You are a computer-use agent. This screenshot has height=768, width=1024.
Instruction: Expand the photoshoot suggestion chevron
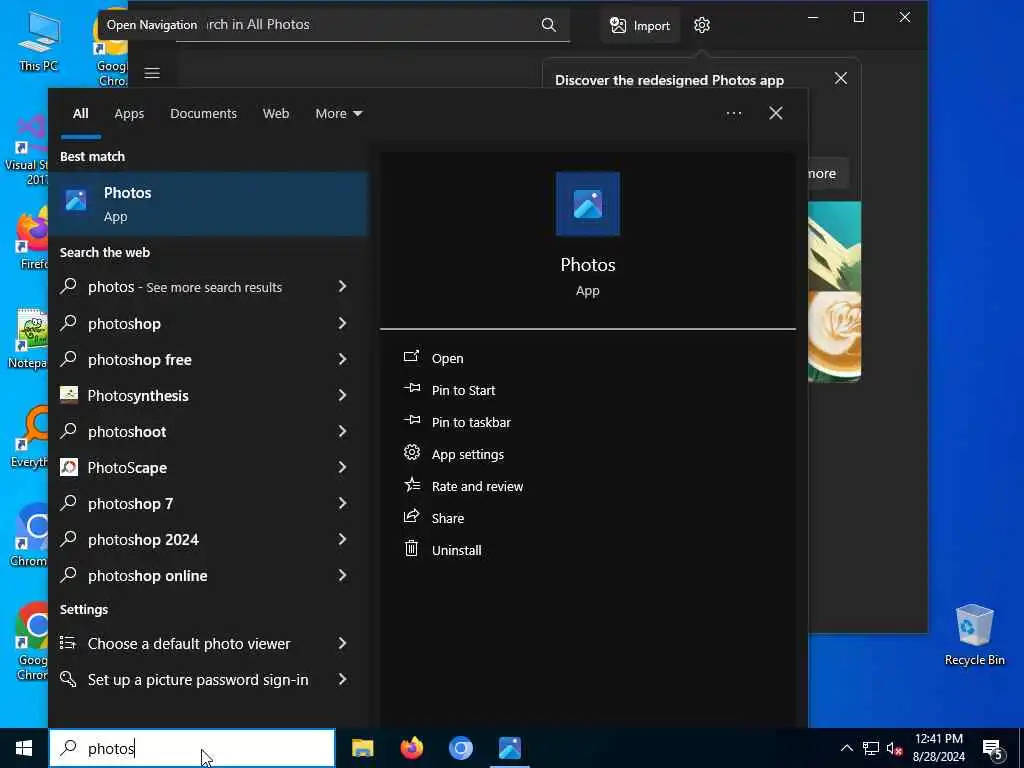(342, 430)
